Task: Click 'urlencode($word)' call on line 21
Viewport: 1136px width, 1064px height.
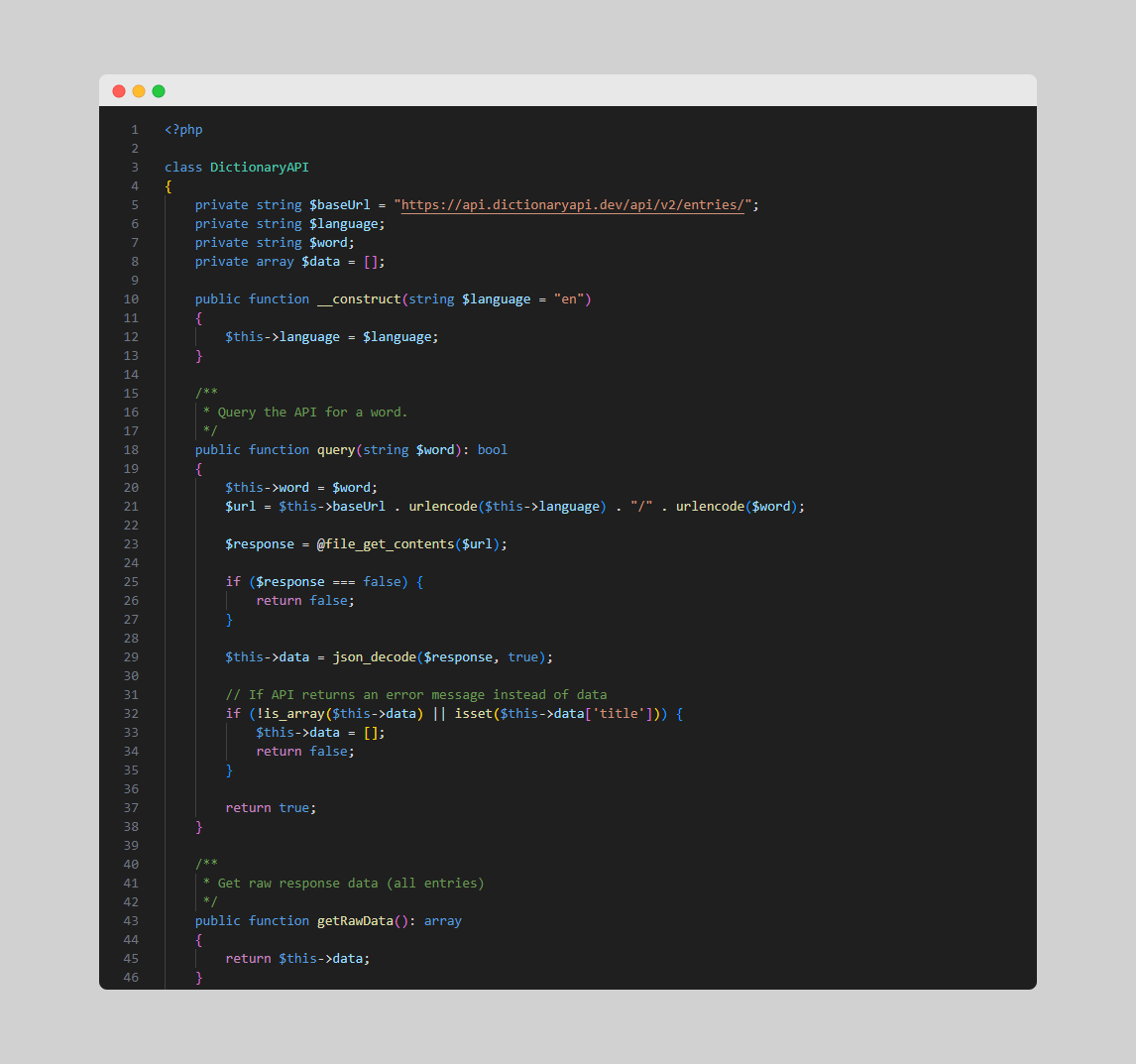Action: 737,507
